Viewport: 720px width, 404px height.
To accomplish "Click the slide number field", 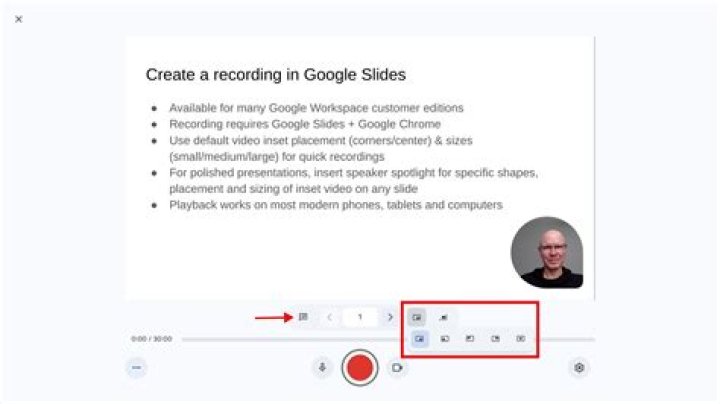I will (x=359, y=317).
